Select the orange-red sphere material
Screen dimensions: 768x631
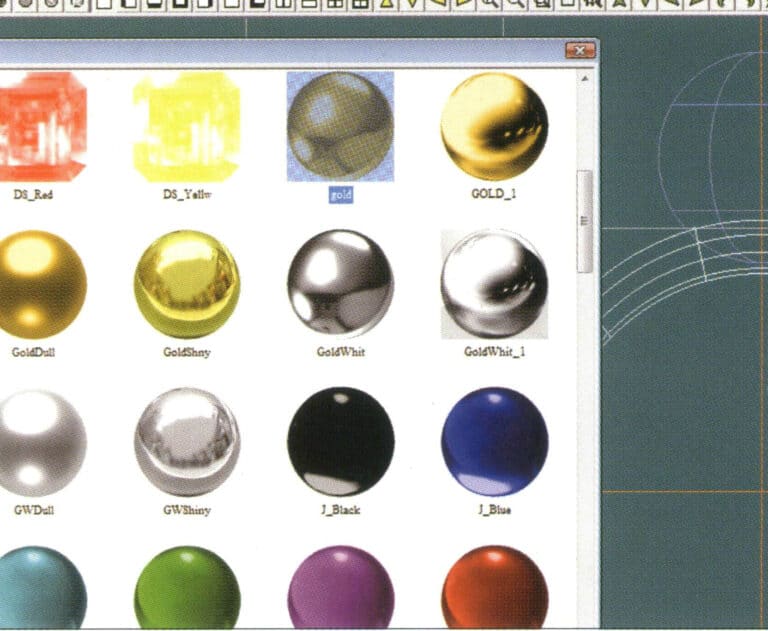click(495, 588)
